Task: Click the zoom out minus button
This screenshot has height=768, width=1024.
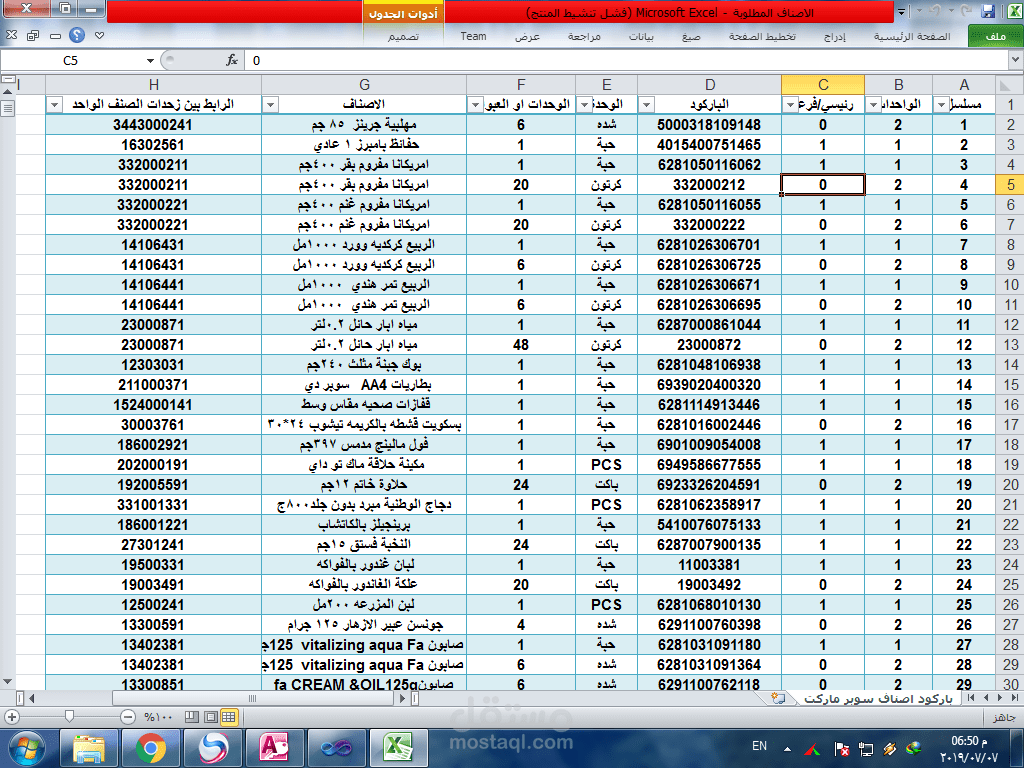Action: [x=129, y=717]
